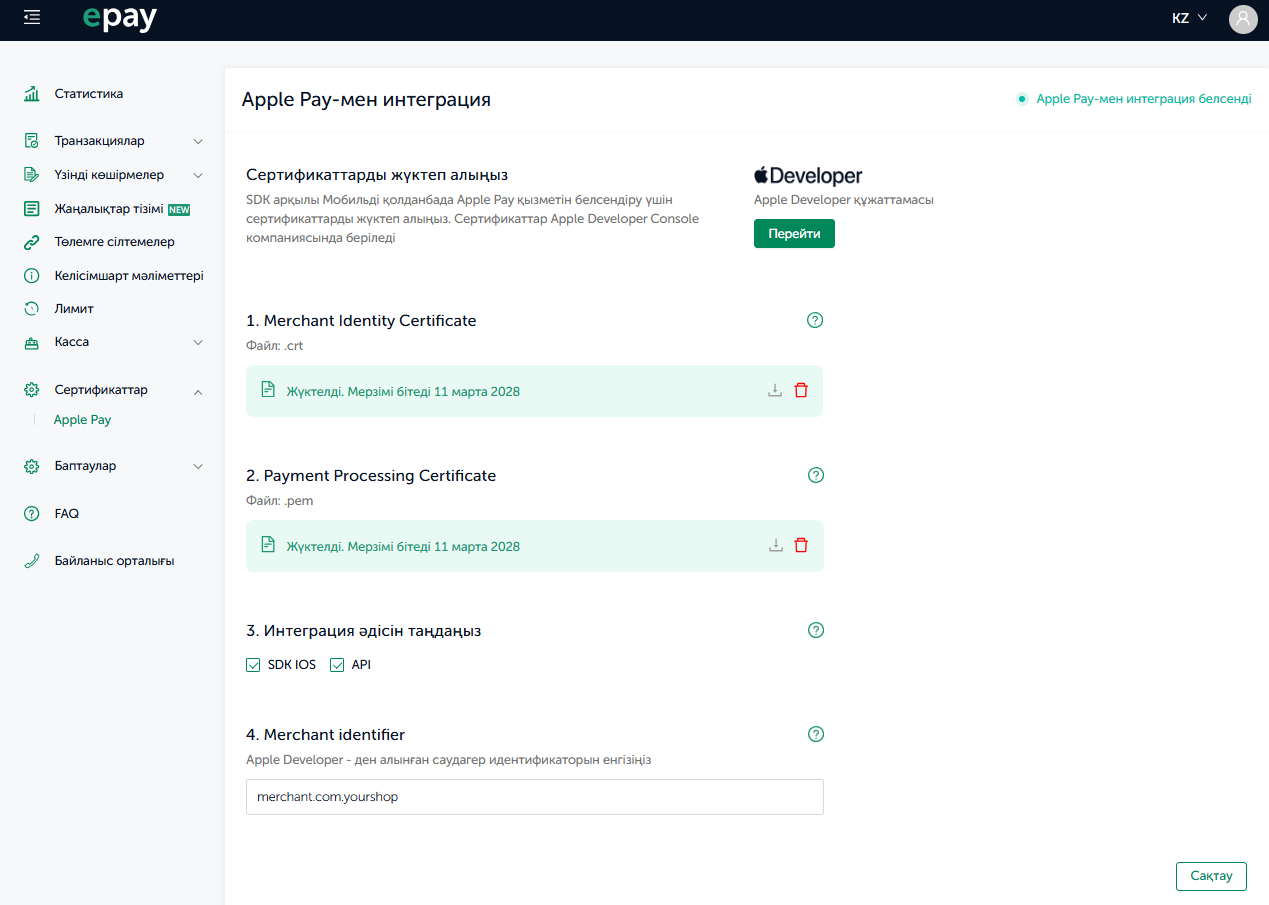This screenshot has width=1269, height=905.
Task: Save settings with the Сақтау button
Action: point(1211,876)
